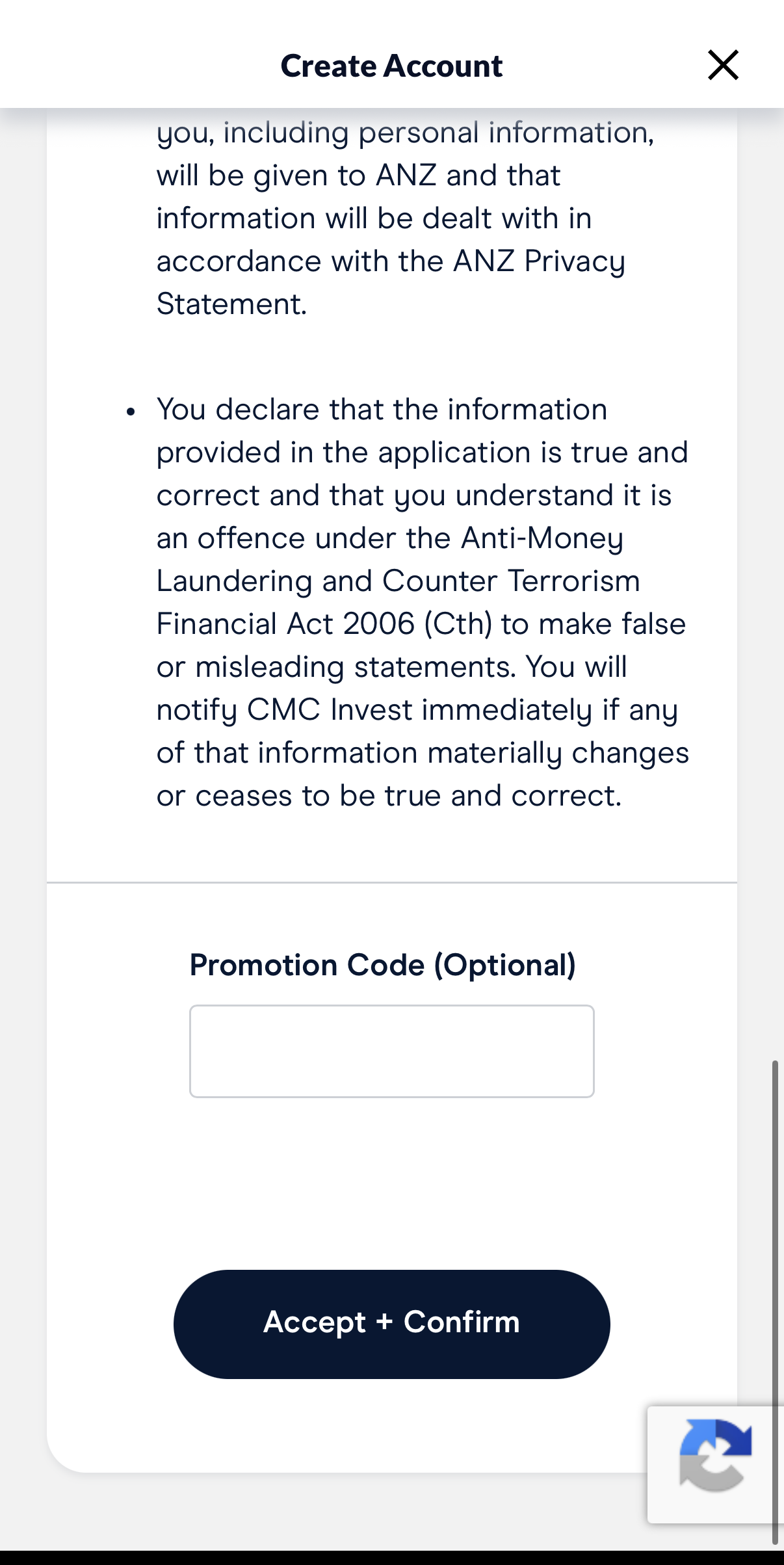Click 'or ceases to be true and correct'
This screenshot has height=1565, width=784.
[x=389, y=795]
